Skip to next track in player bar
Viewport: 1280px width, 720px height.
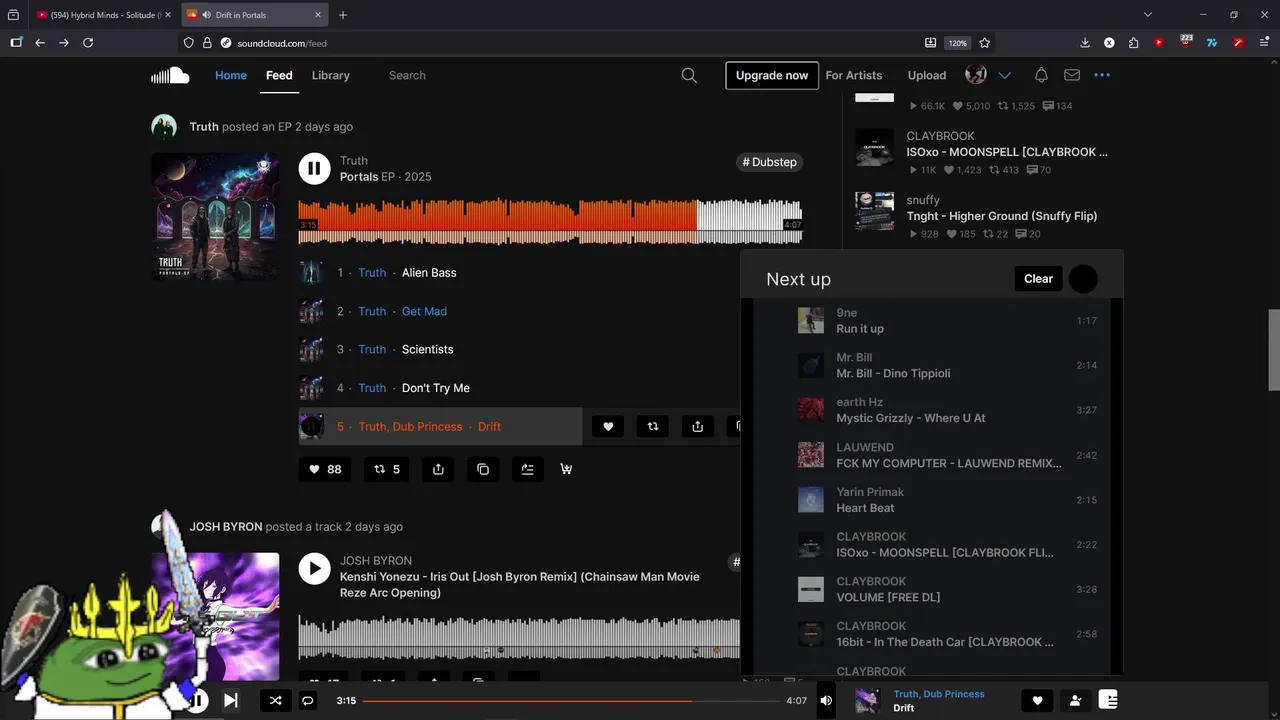[230, 700]
